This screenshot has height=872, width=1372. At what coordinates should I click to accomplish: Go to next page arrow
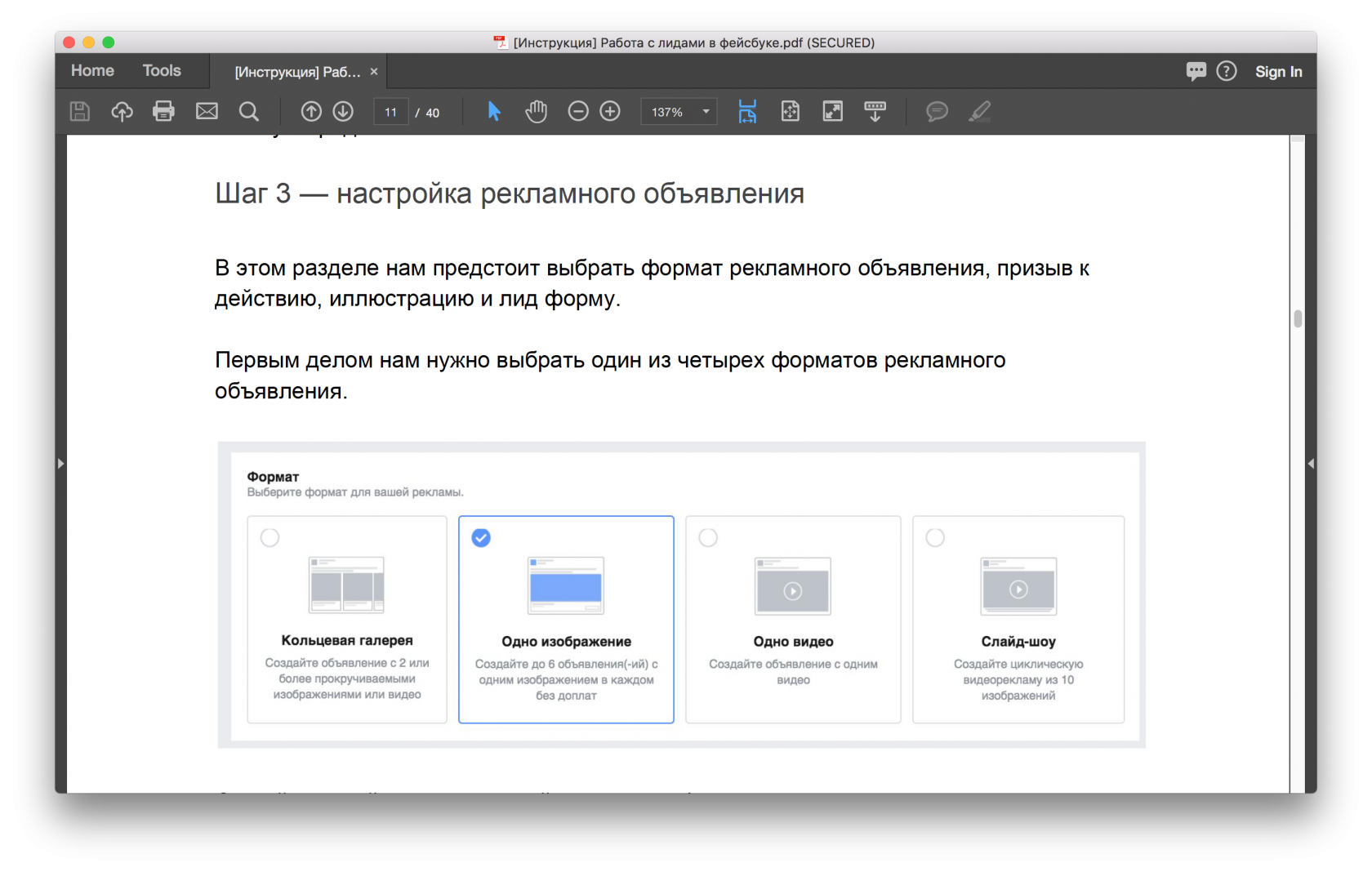point(343,112)
